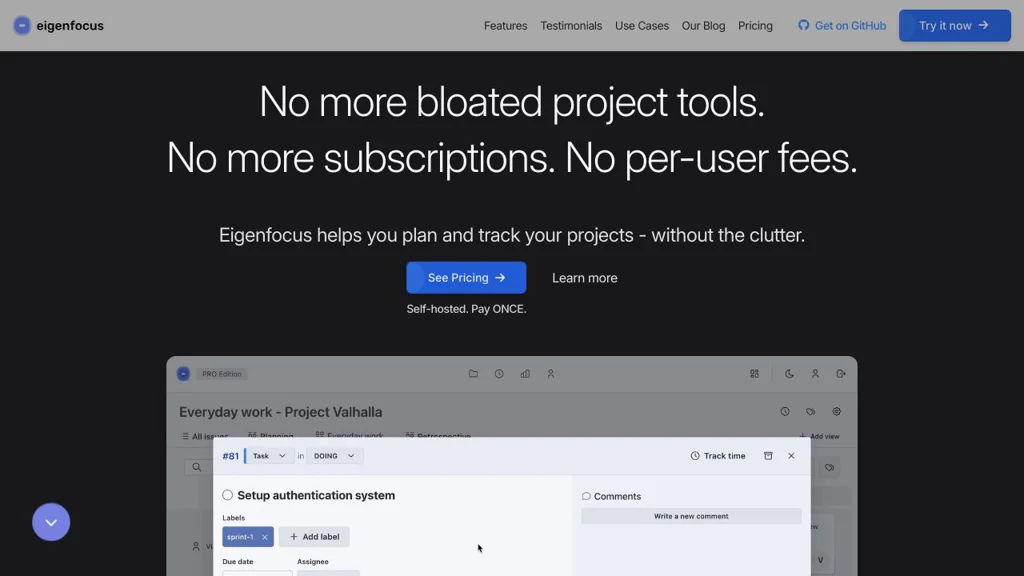The height and width of the screenshot is (576, 1024).
Task: Open the Get on GitHub link
Action: click(841, 26)
